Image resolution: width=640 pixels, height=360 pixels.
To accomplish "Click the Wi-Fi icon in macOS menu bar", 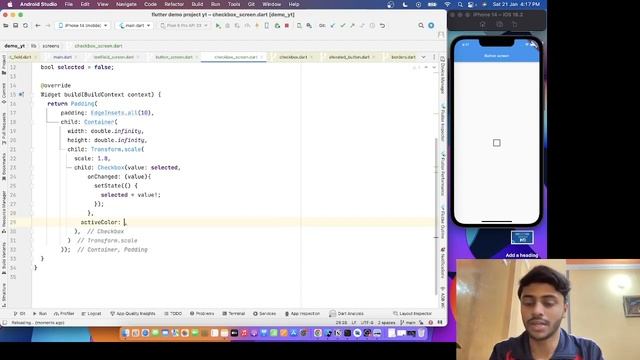I will pos(447,4).
